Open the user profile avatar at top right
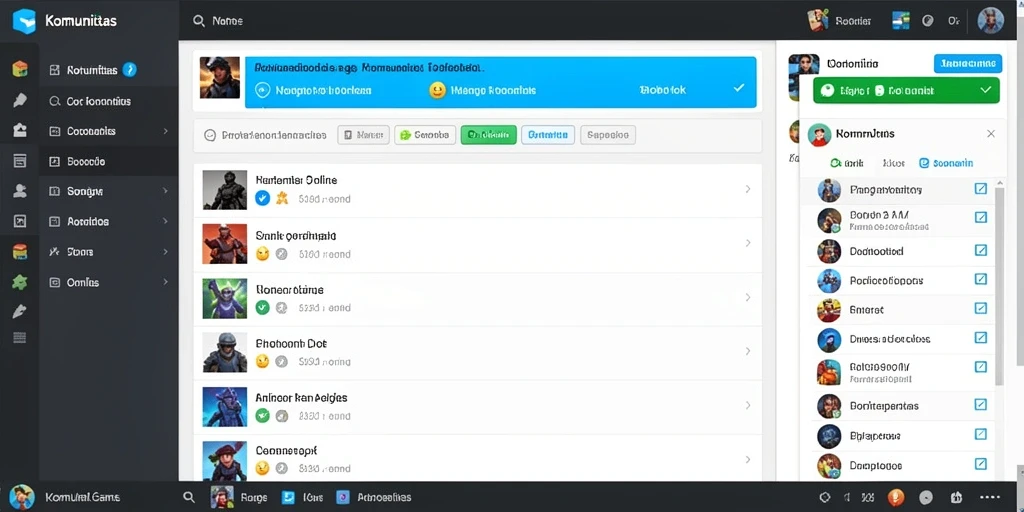This screenshot has width=1024, height=512. pos(990,21)
